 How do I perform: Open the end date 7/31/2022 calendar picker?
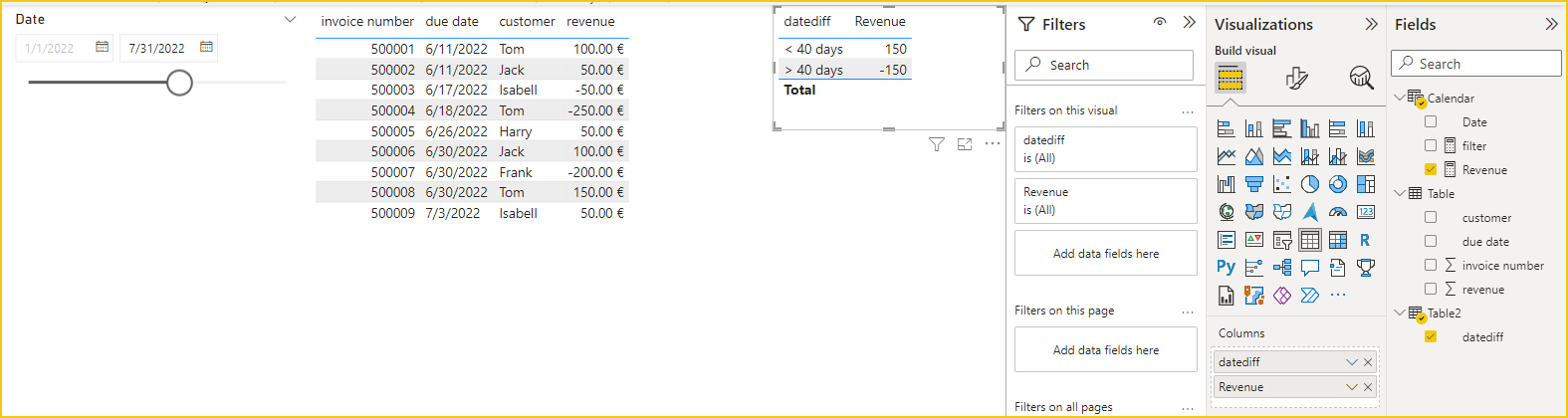pos(206,47)
